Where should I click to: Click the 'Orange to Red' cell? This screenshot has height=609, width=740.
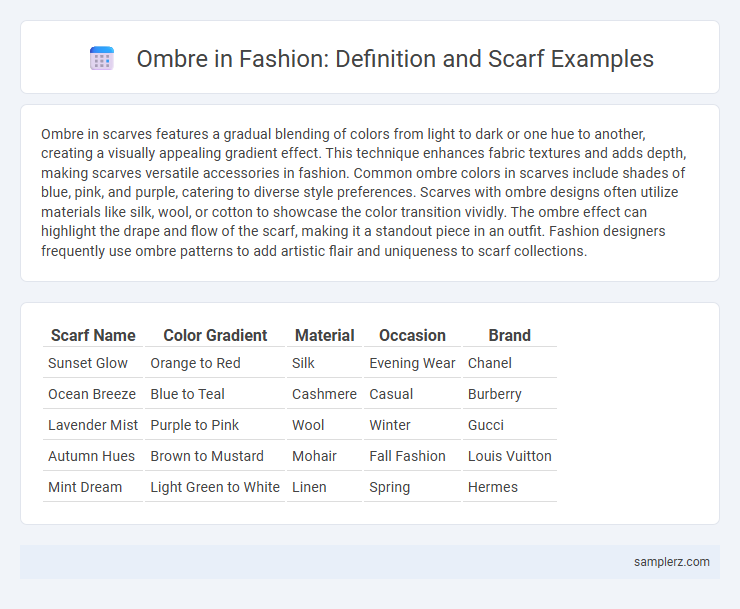click(x=215, y=363)
